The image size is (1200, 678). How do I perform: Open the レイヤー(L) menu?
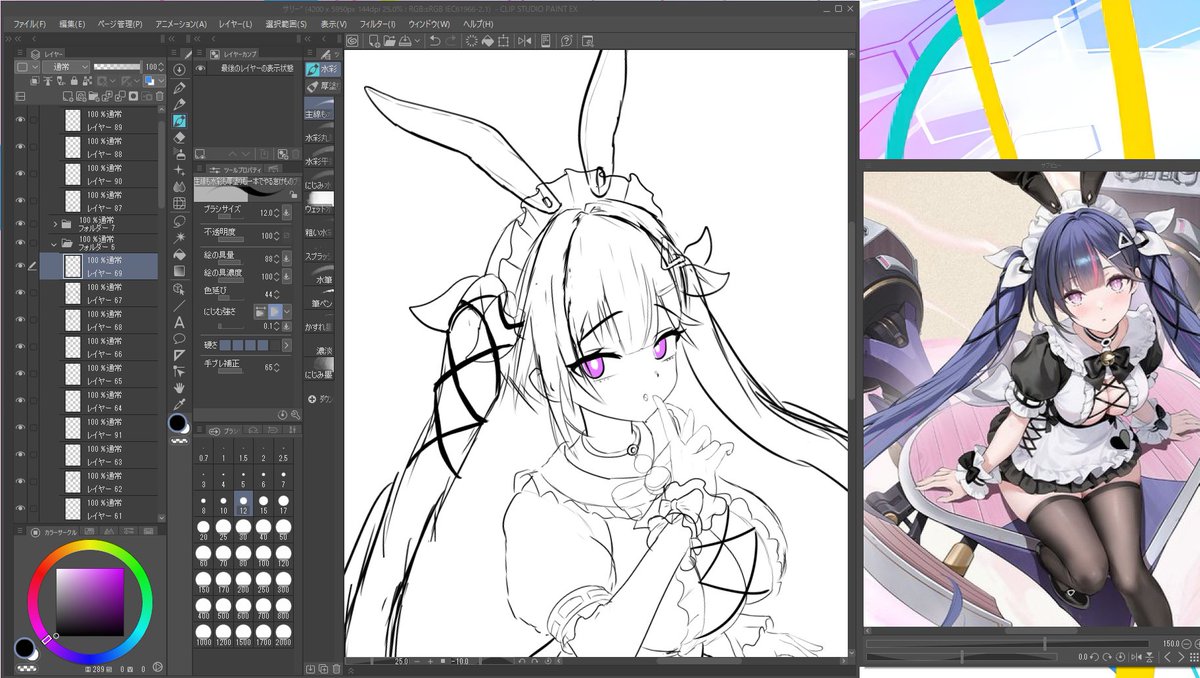click(236, 23)
